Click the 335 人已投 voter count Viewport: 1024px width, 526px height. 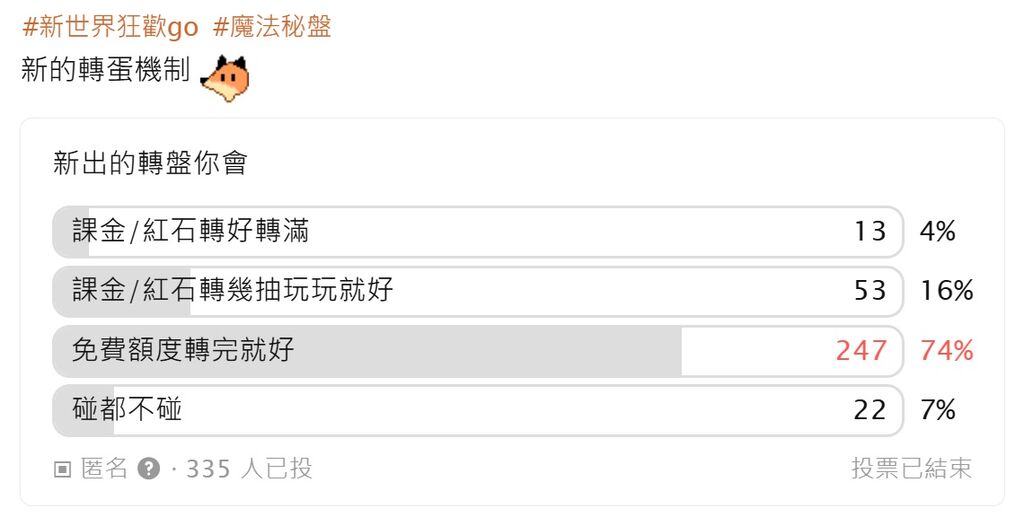[249, 468]
